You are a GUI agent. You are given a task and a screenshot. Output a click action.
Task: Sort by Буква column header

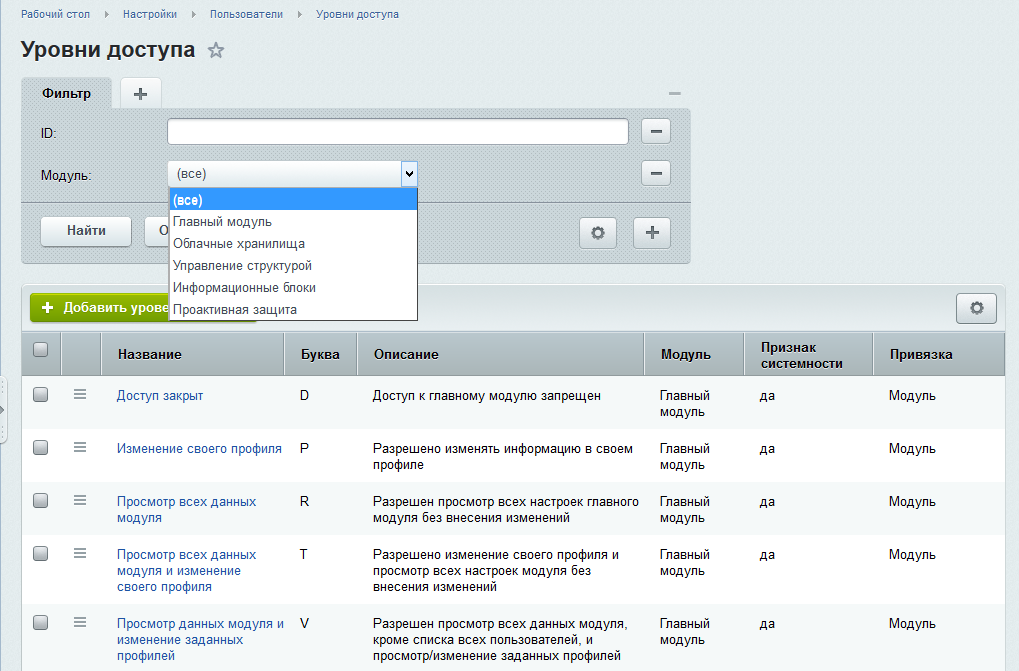click(x=320, y=355)
